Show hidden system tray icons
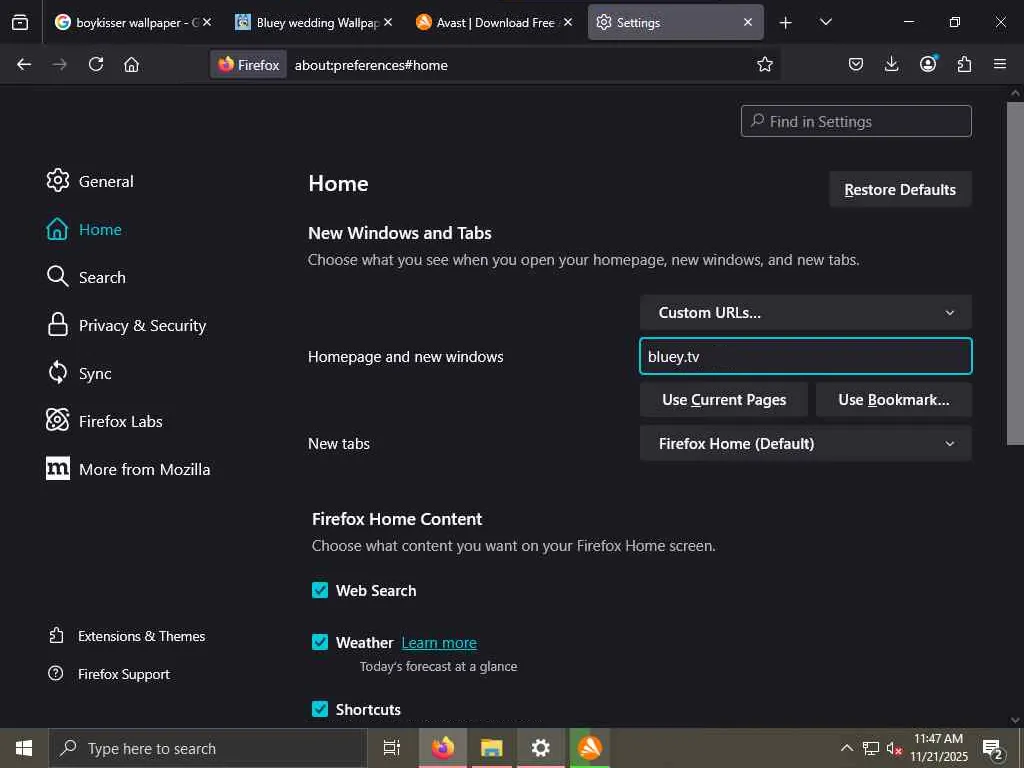 846,748
